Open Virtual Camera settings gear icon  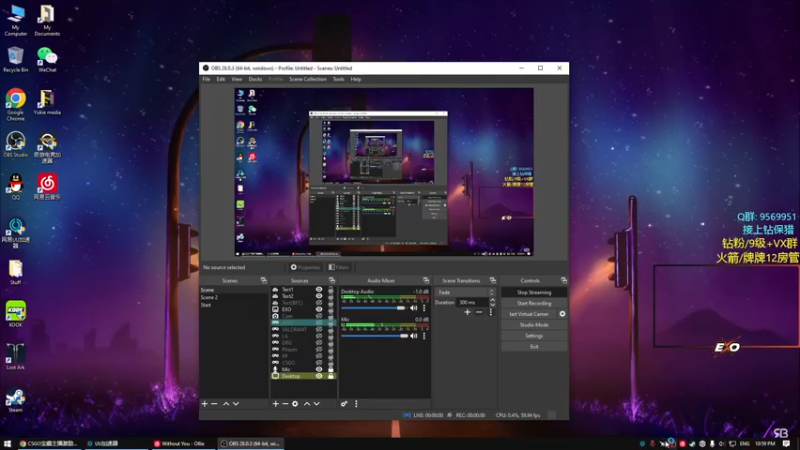point(562,314)
